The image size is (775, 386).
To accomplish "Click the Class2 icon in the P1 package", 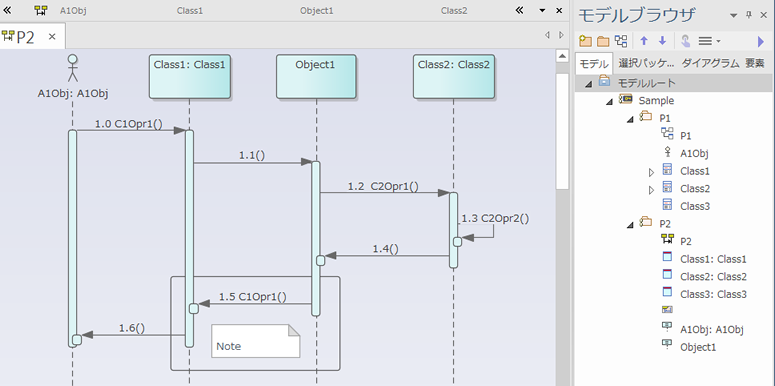I will pos(667,188).
